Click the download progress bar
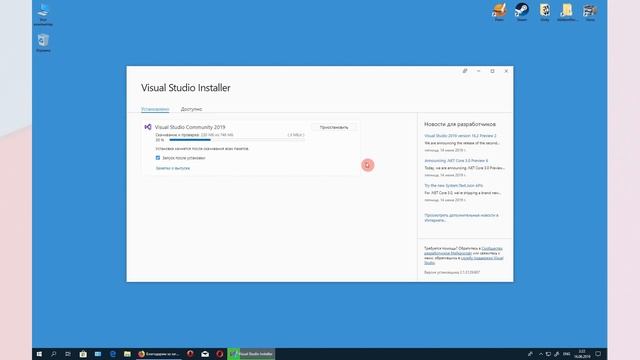 click(x=237, y=140)
